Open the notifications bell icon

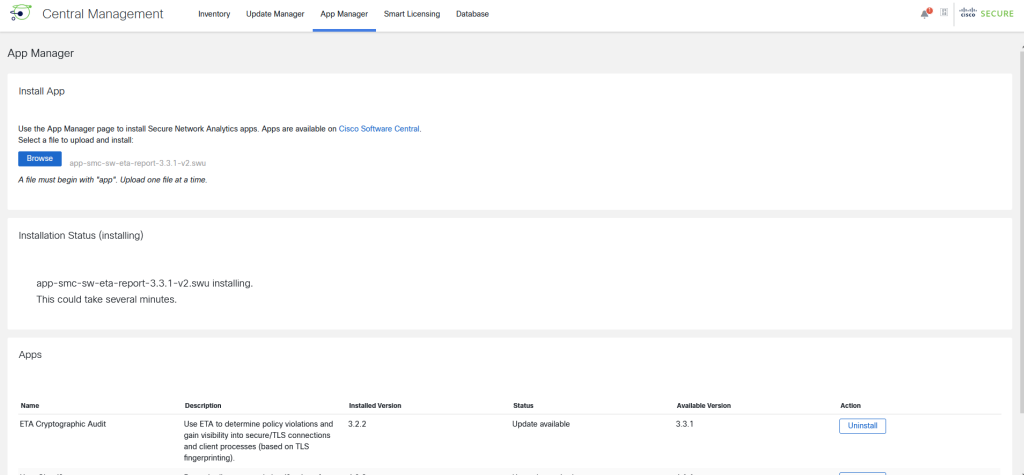point(925,13)
